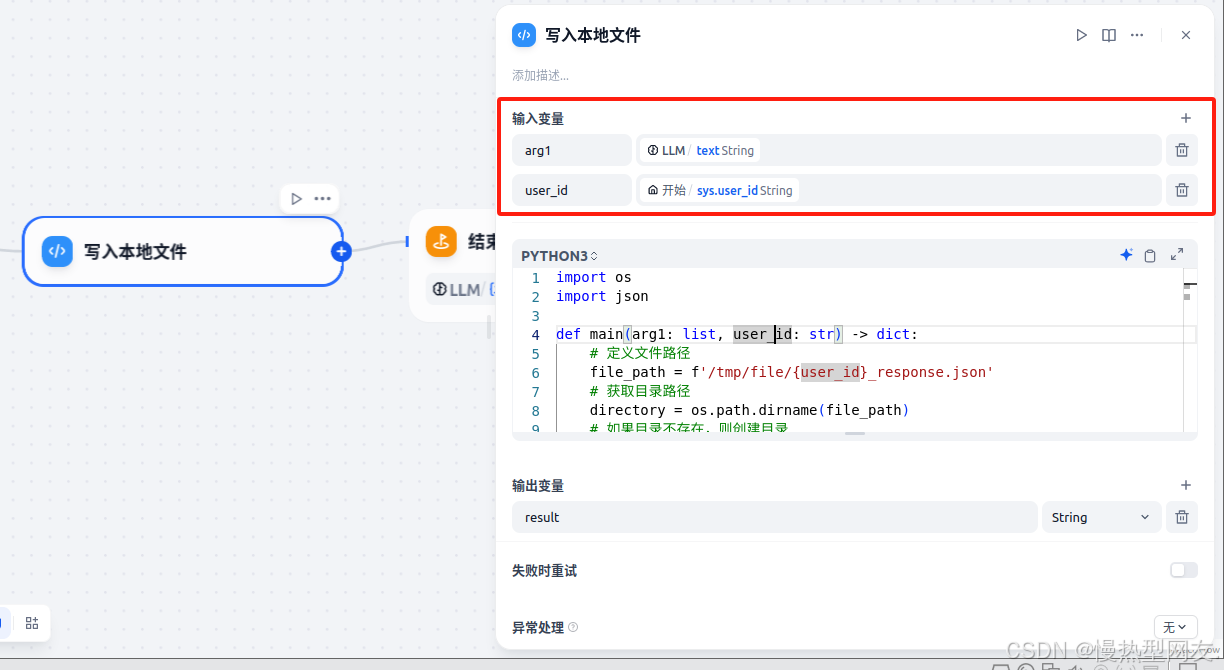The height and width of the screenshot is (670, 1224).
Task: Delete the result output variable
Action: click(x=1182, y=517)
